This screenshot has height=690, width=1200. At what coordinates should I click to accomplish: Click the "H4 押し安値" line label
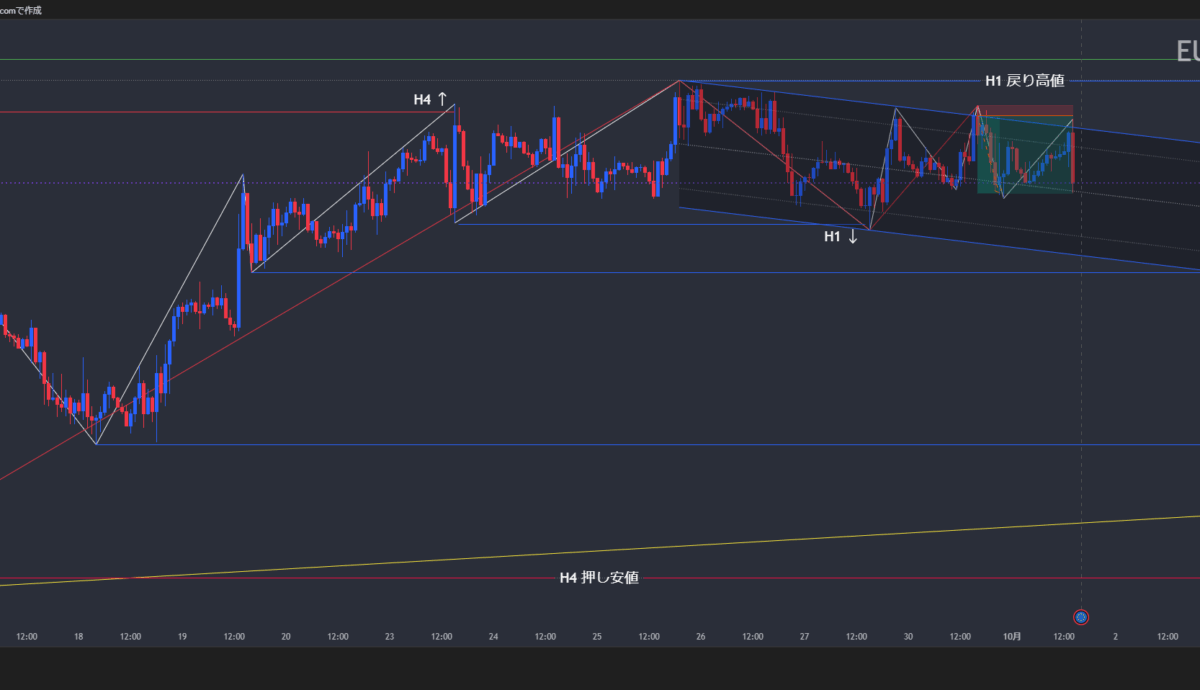coord(599,578)
